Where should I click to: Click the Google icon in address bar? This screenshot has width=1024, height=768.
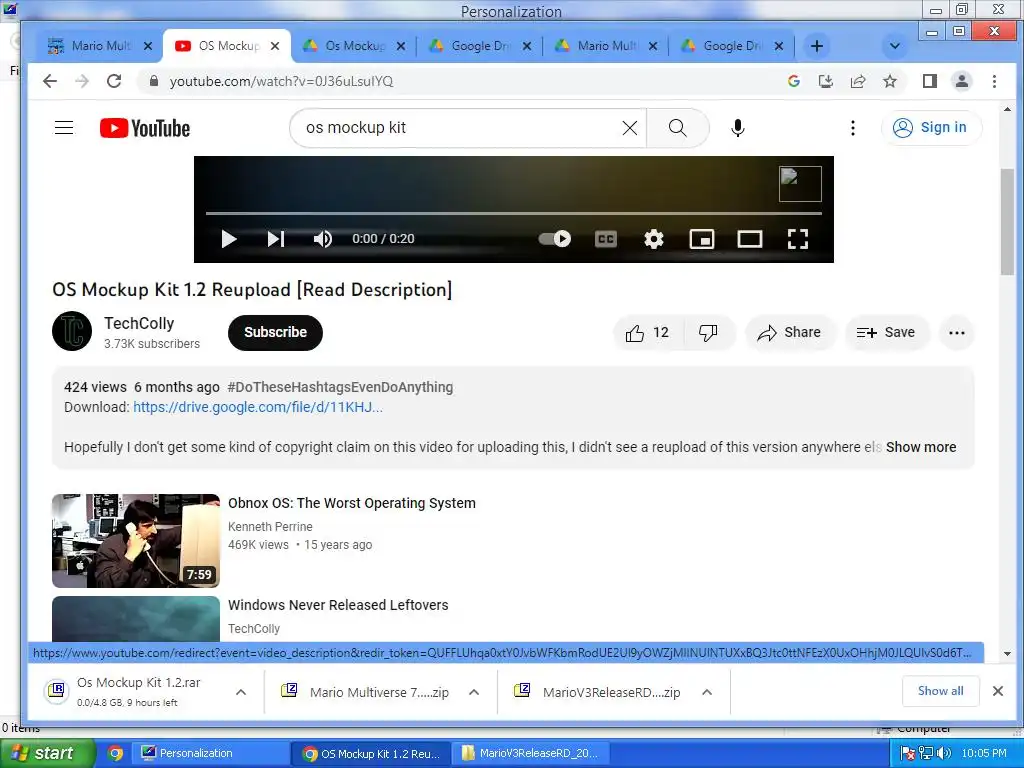click(794, 81)
